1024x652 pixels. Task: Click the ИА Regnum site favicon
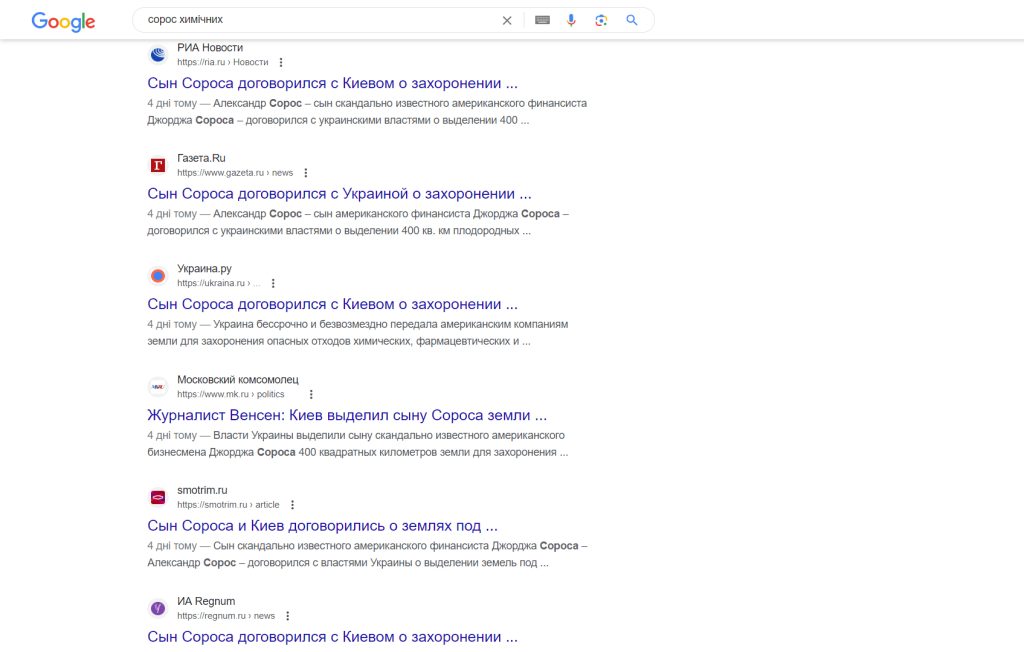pos(157,608)
